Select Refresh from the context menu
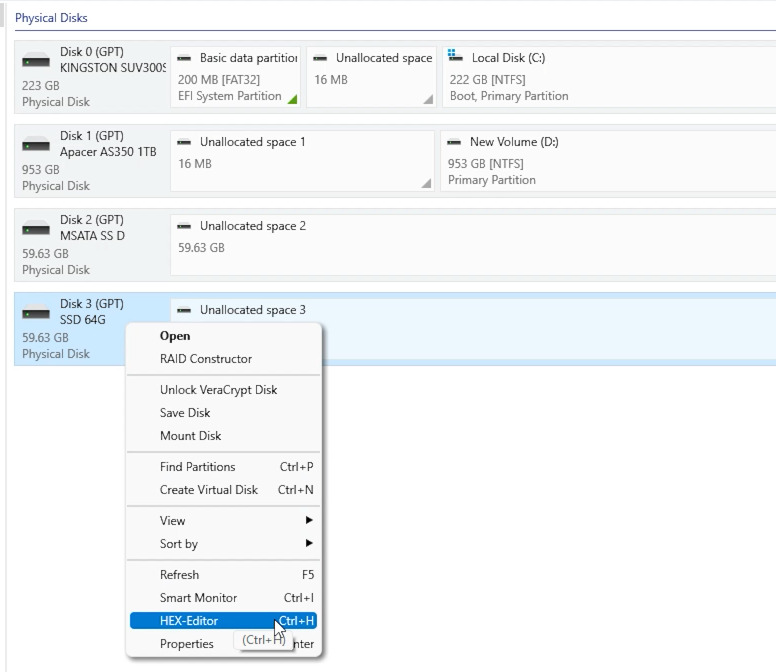The height and width of the screenshot is (672, 776). 224,575
